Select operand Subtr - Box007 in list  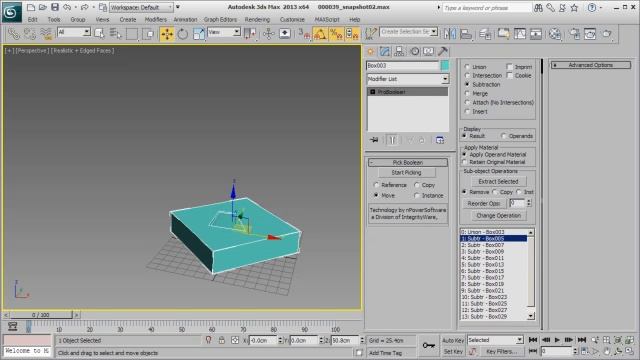(493, 245)
